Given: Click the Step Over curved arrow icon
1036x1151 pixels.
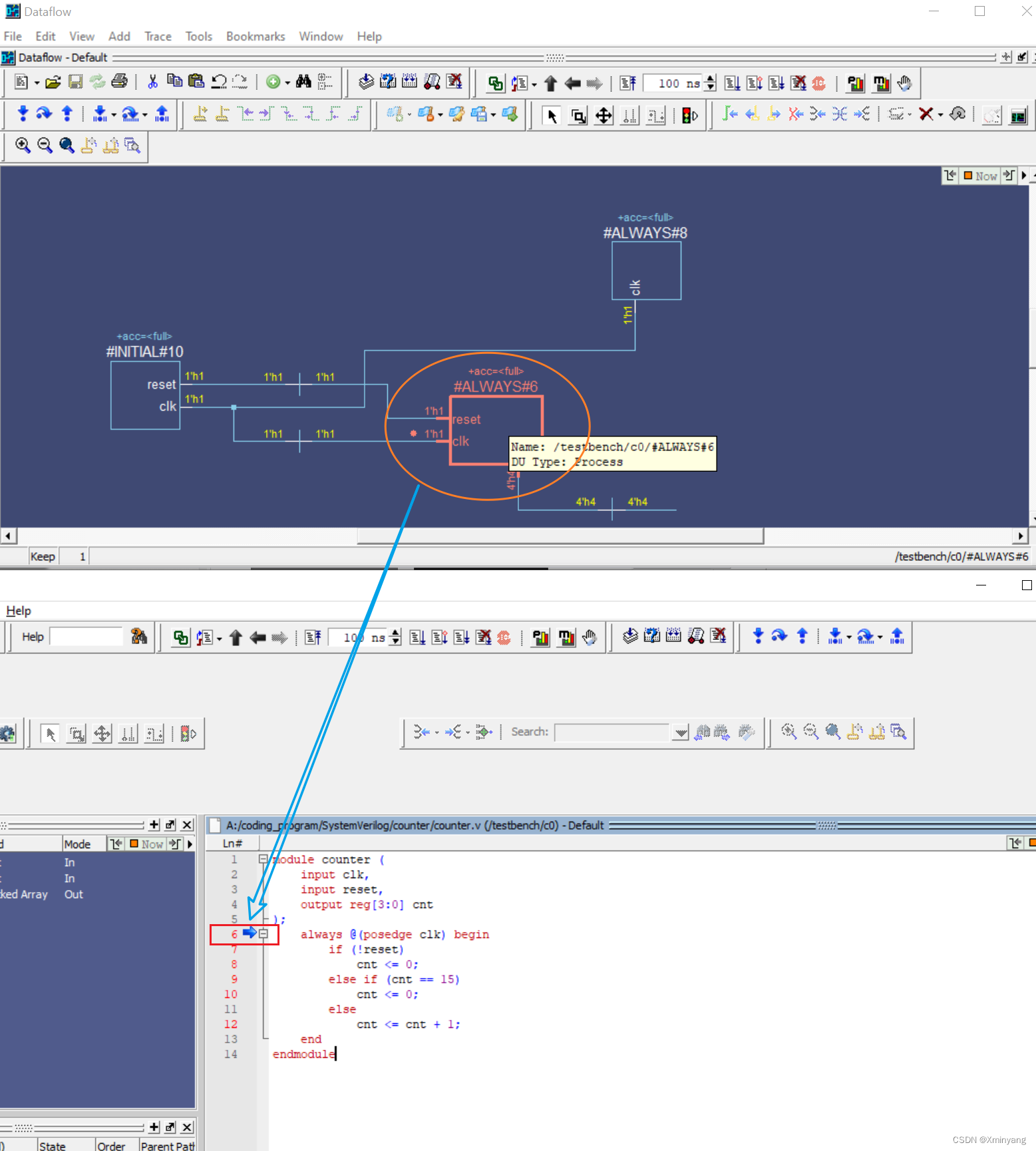Looking at the screenshot, I should tap(44, 114).
